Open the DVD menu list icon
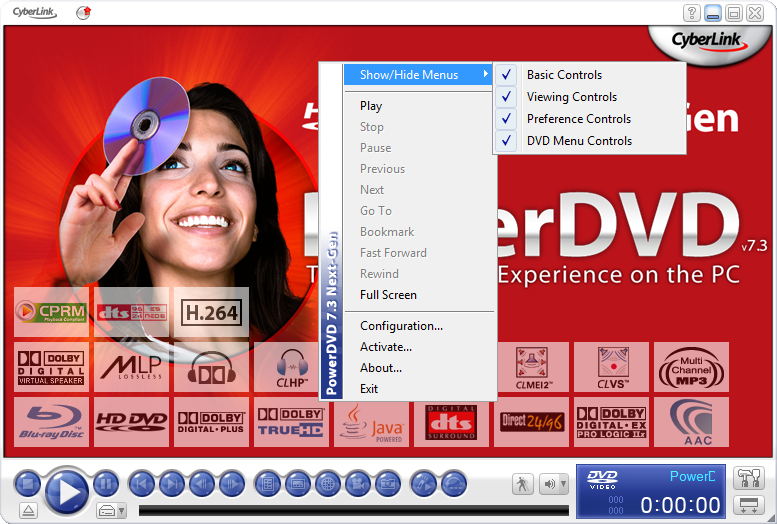This screenshot has width=777, height=524. coord(268,483)
